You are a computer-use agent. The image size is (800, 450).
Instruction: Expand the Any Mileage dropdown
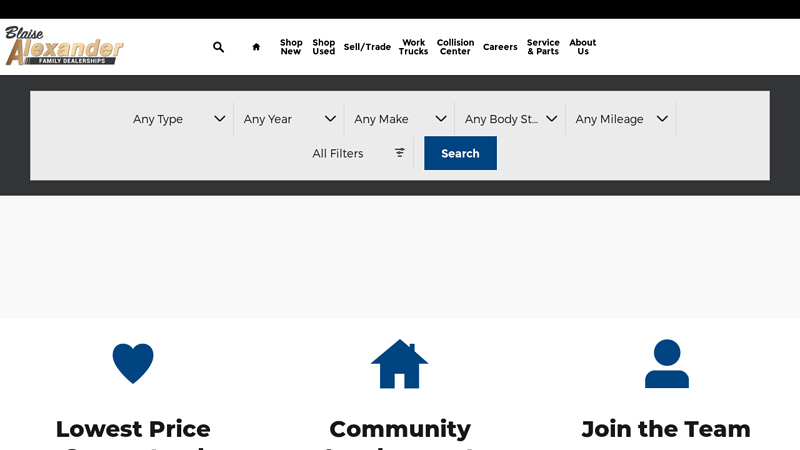621,119
